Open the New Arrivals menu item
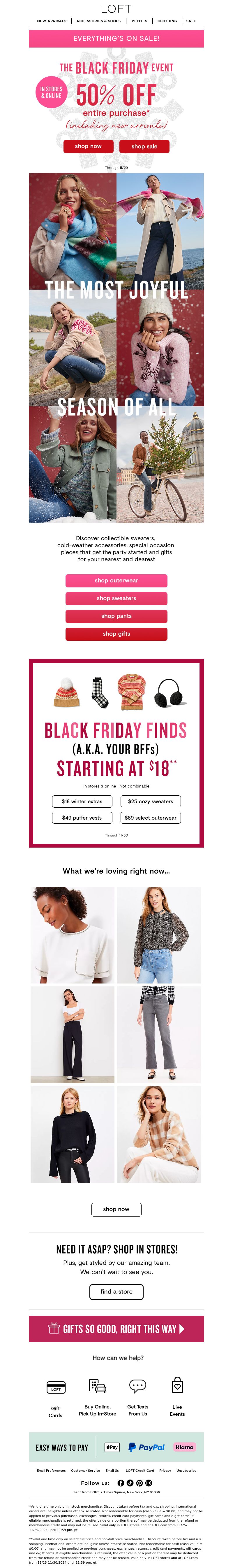 [x=52, y=21]
